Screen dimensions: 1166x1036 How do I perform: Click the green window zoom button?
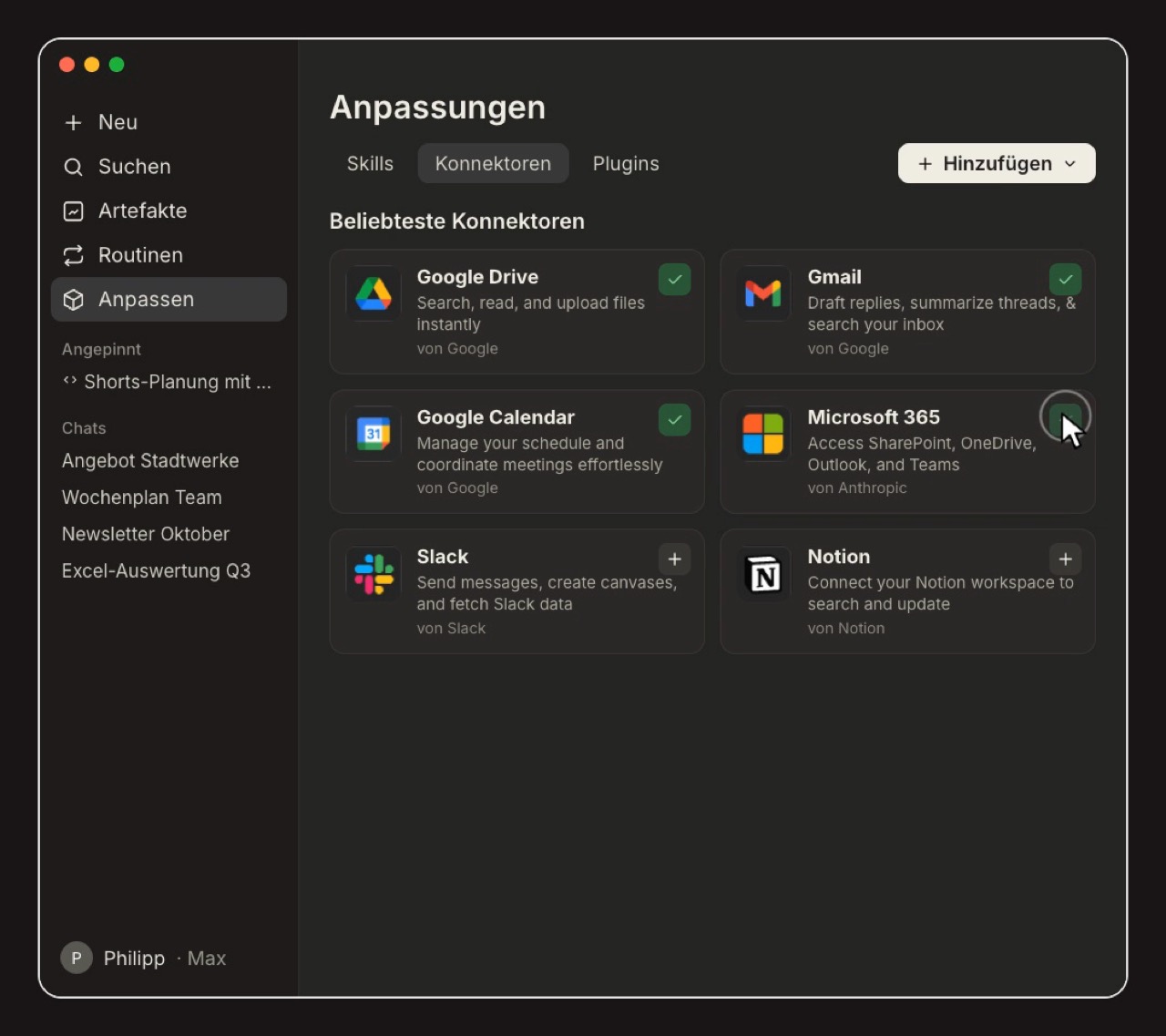pos(117,65)
